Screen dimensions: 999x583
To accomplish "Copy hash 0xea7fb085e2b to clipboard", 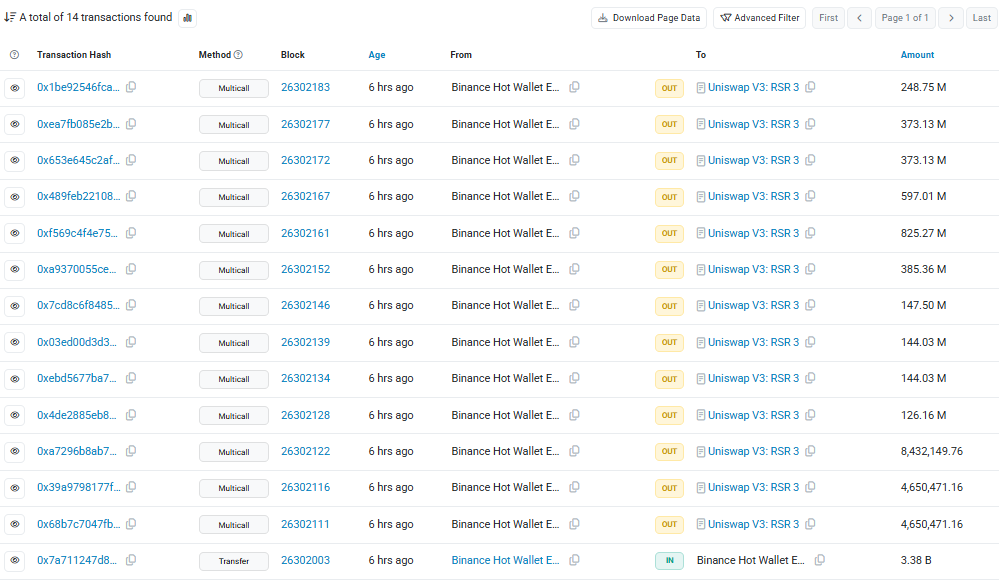I will 131,124.
